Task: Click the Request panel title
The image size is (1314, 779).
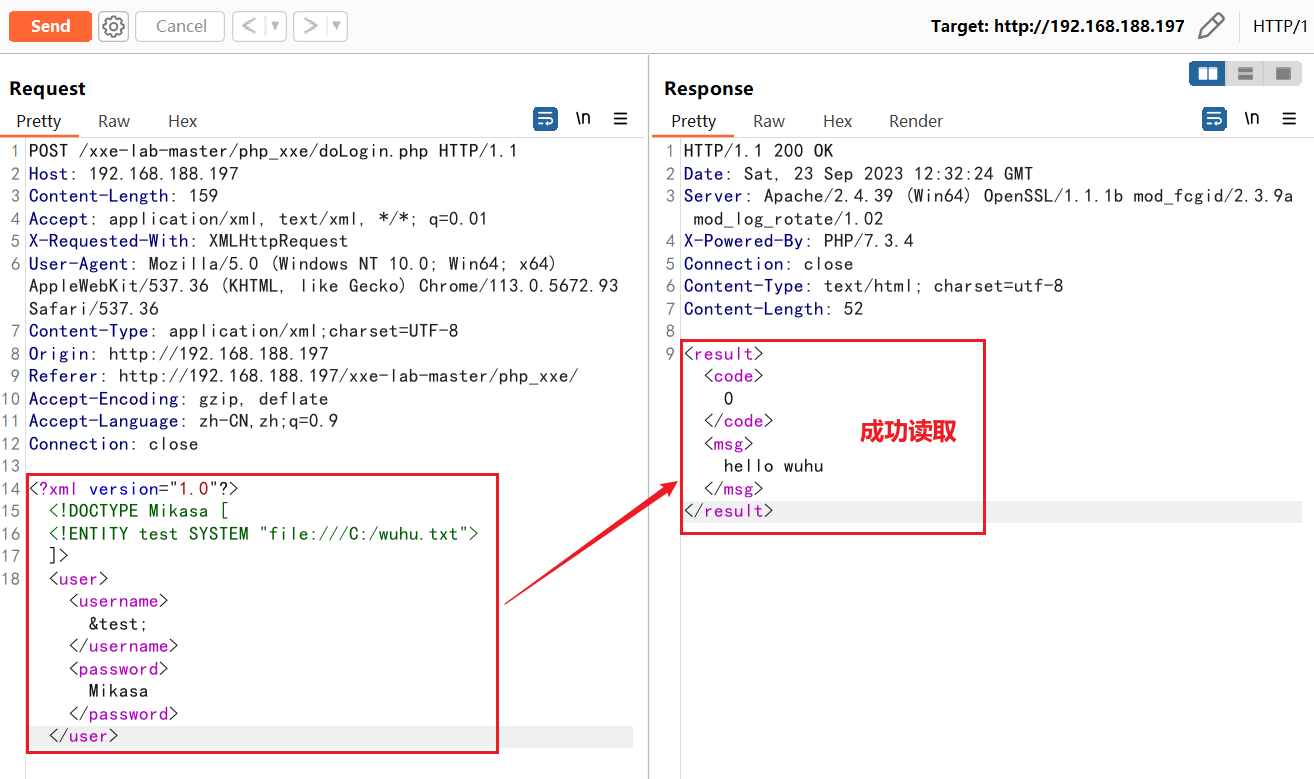Action: (47, 88)
